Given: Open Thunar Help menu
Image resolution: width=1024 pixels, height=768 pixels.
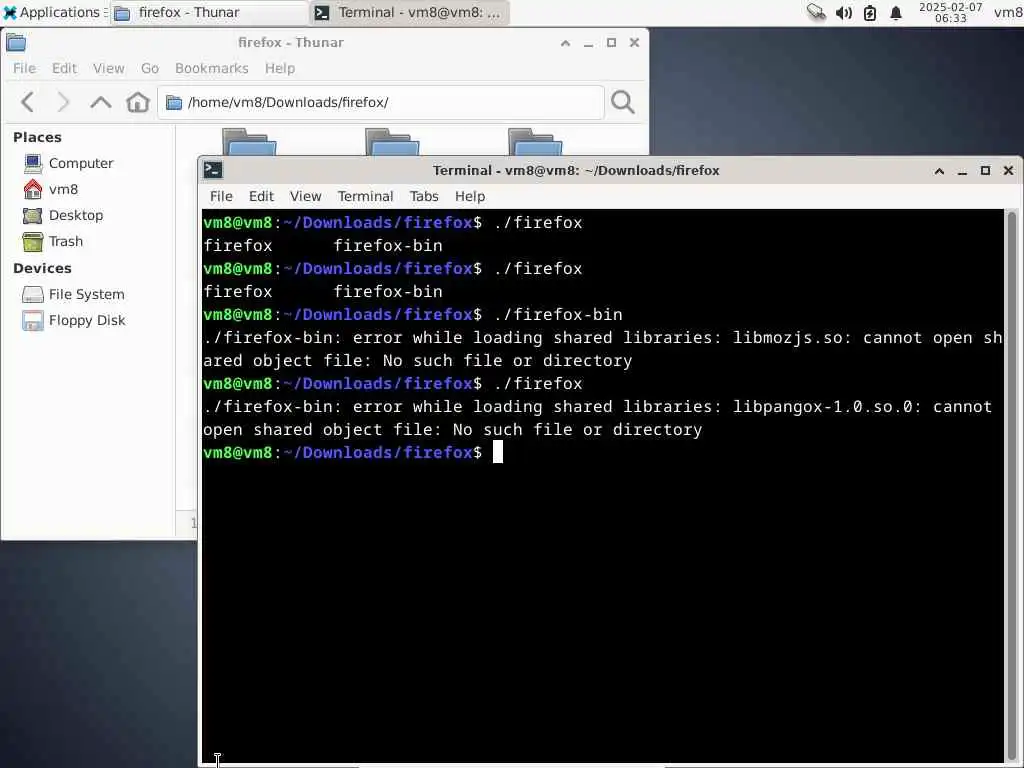Looking at the screenshot, I should tap(280, 68).
